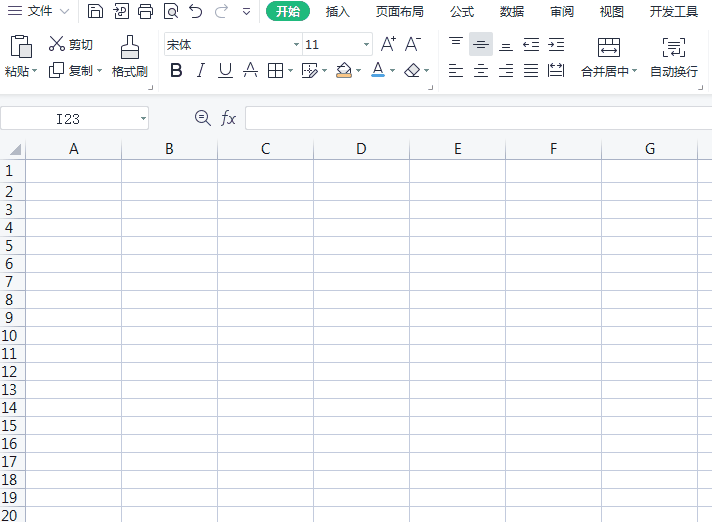The width and height of the screenshot is (712, 522).
Task: Decrease font size with A- icon
Action: tap(413, 44)
